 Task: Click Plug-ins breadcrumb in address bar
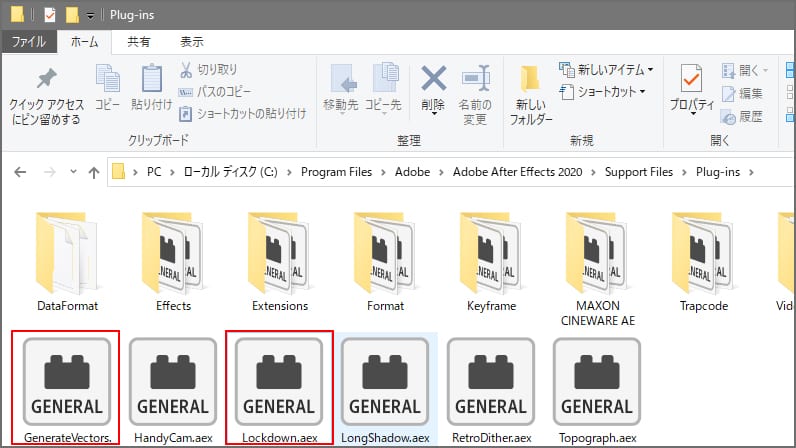tap(718, 172)
